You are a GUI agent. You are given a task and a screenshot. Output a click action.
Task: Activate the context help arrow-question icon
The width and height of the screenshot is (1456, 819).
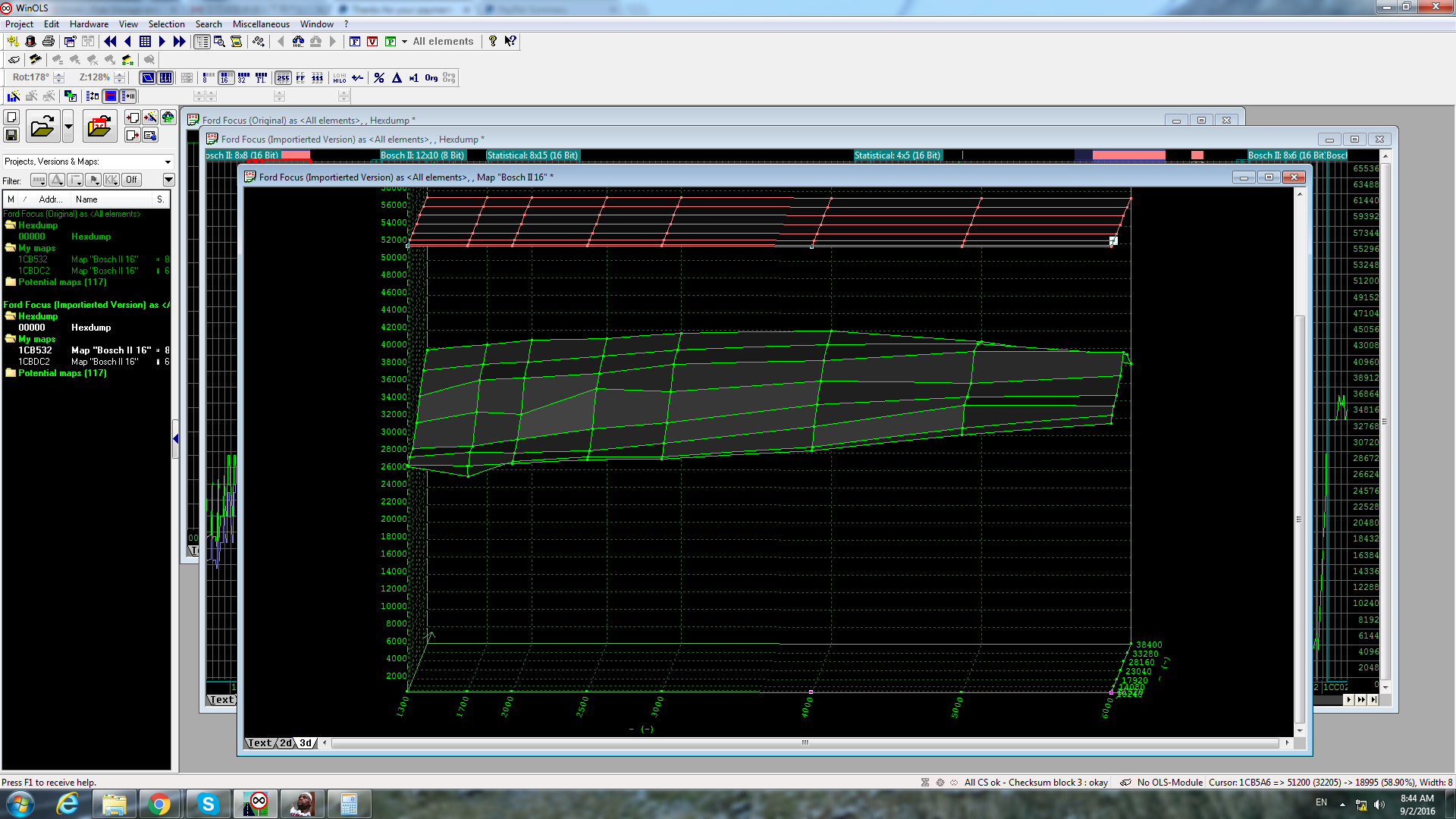(x=510, y=42)
